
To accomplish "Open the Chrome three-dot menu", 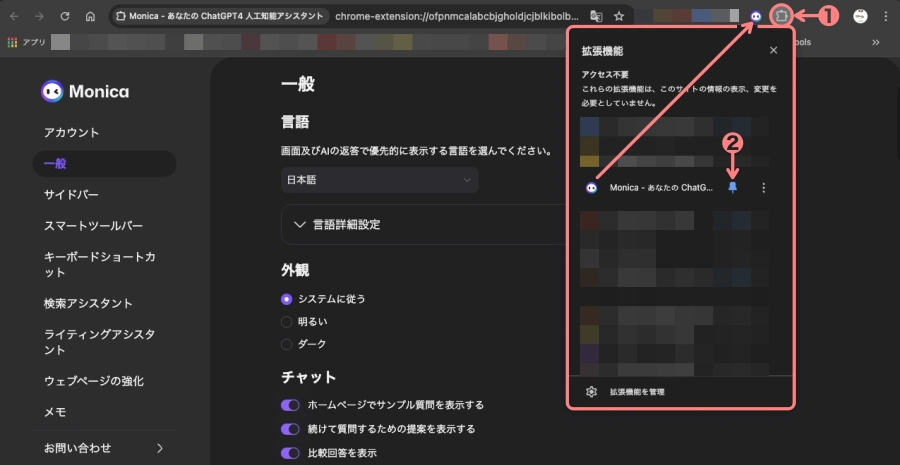I will click(885, 17).
